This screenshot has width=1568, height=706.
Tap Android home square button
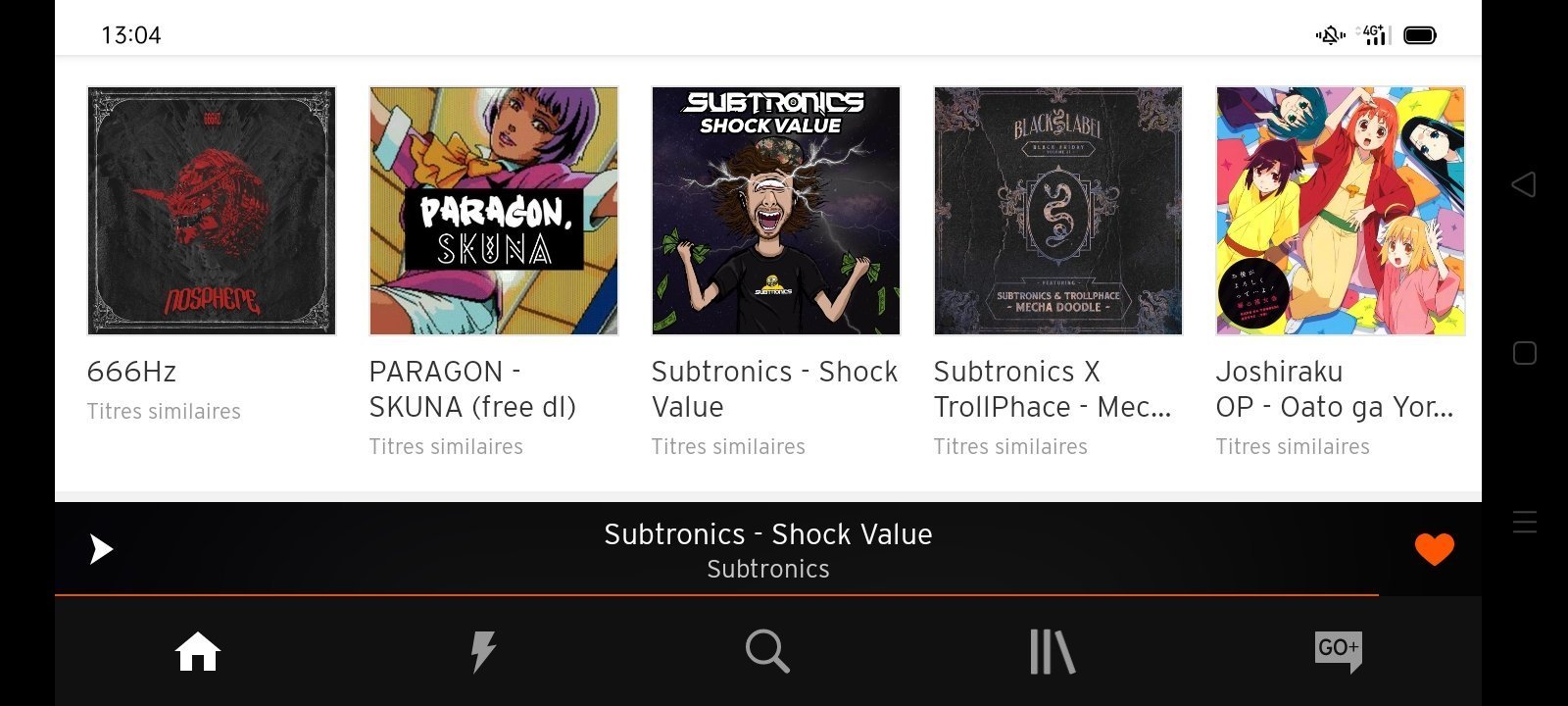(1525, 353)
